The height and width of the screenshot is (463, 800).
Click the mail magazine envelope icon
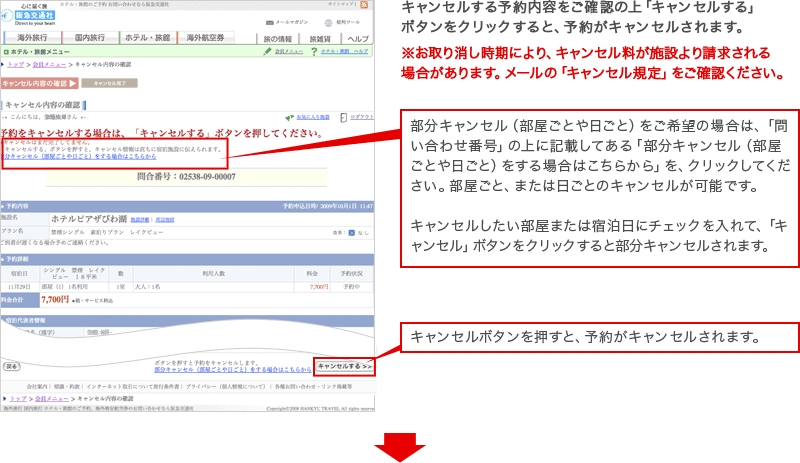coord(269,22)
